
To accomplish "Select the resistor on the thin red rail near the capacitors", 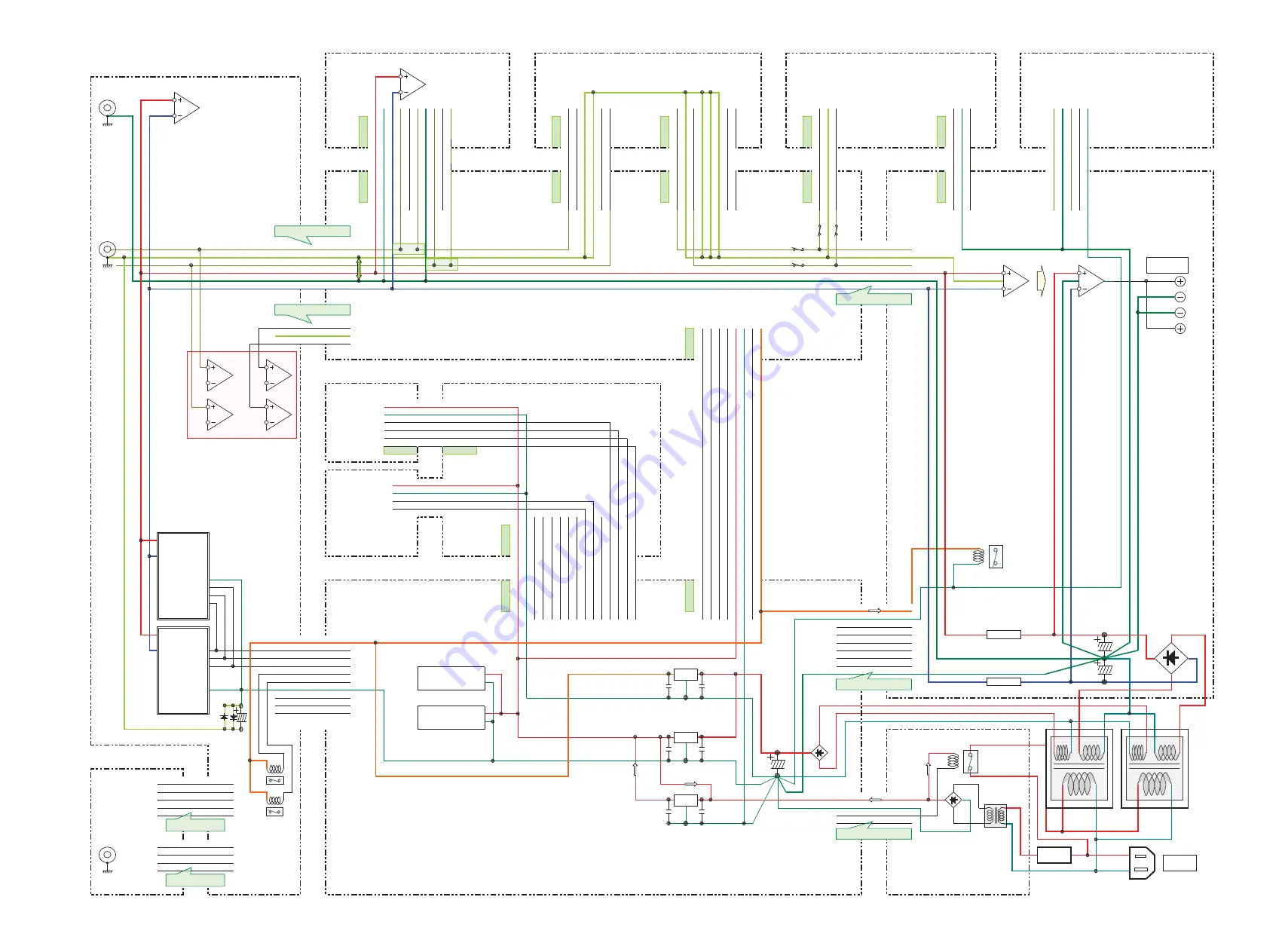I will (x=1004, y=635).
